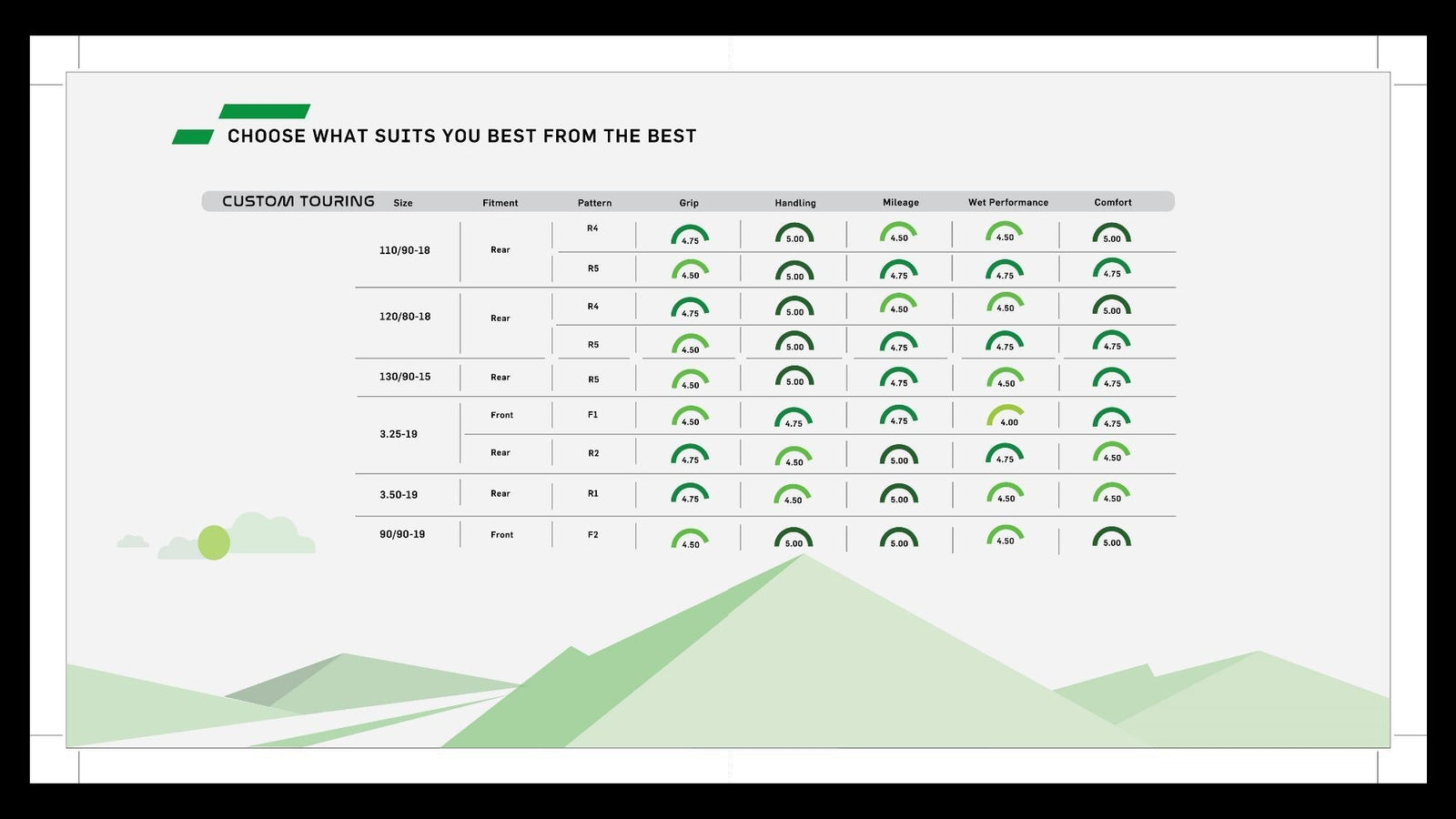The width and height of the screenshot is (1456, 819).
Task: Select the Grip gauge for size 90/90-19
Action: point(690,539)
